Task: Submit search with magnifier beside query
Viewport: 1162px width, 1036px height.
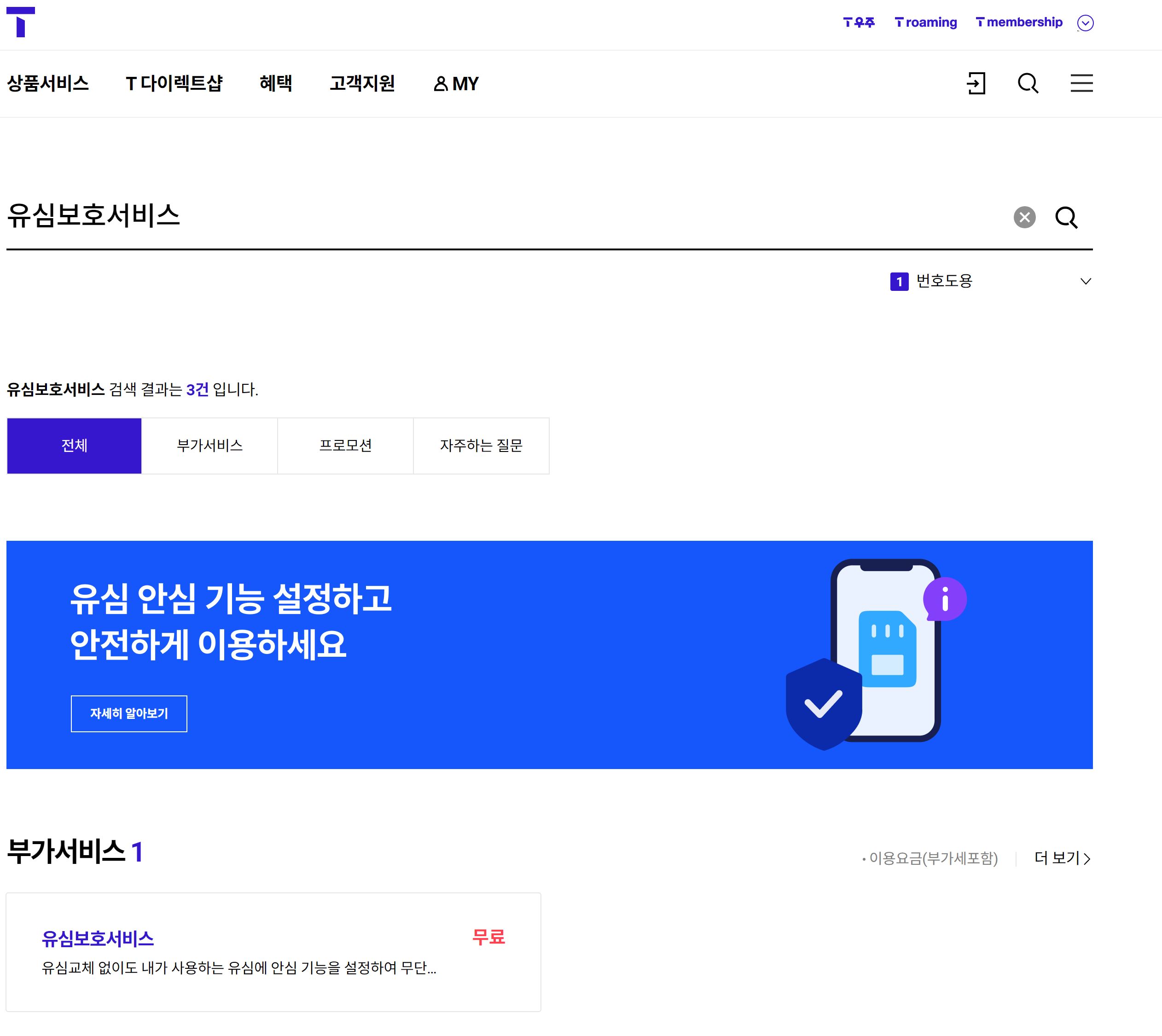Action: (x=1066, y=217)
